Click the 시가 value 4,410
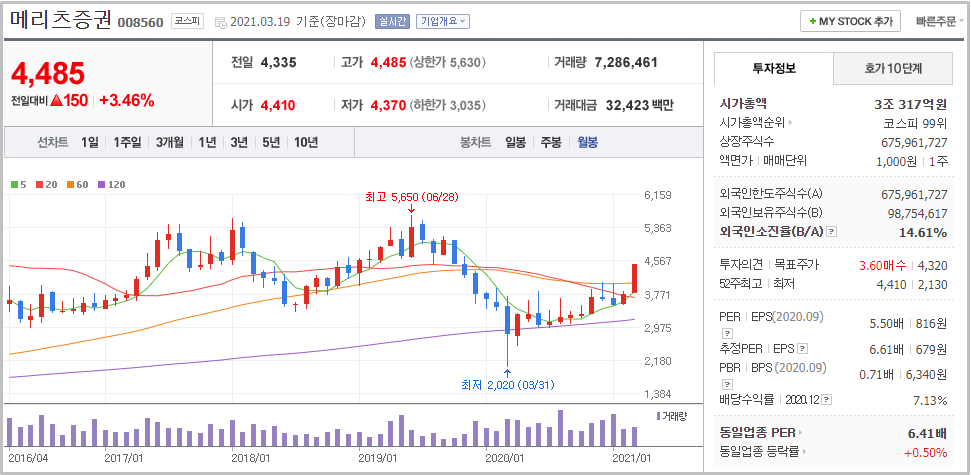The image size is (971, 475). [x=278, y=105]
